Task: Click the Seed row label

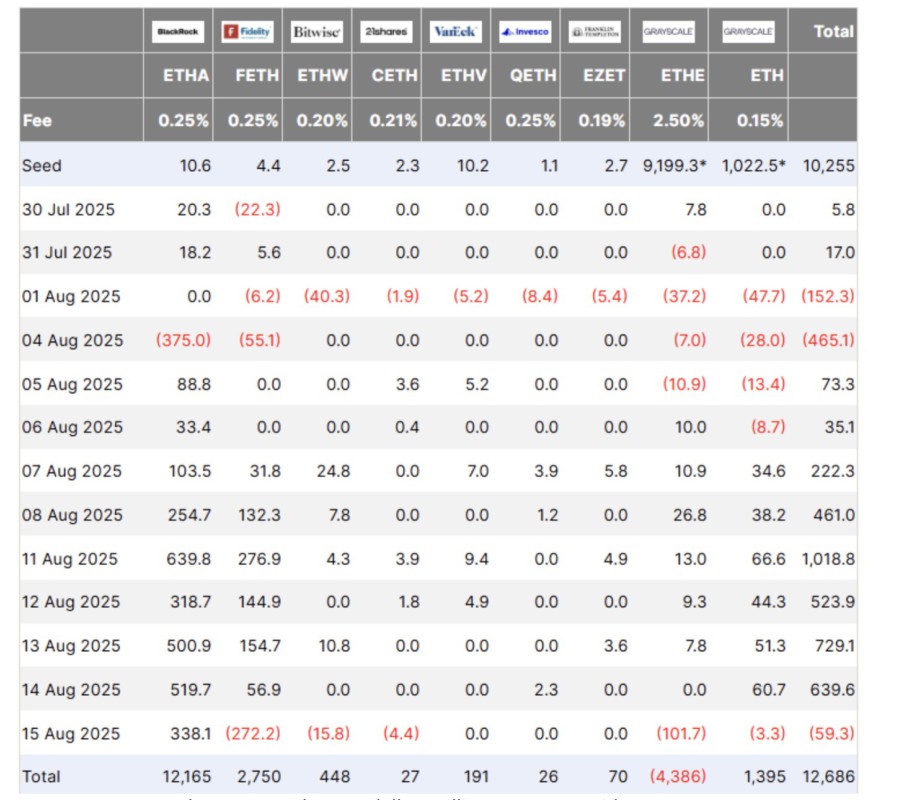Action: [x=41, y=166]
